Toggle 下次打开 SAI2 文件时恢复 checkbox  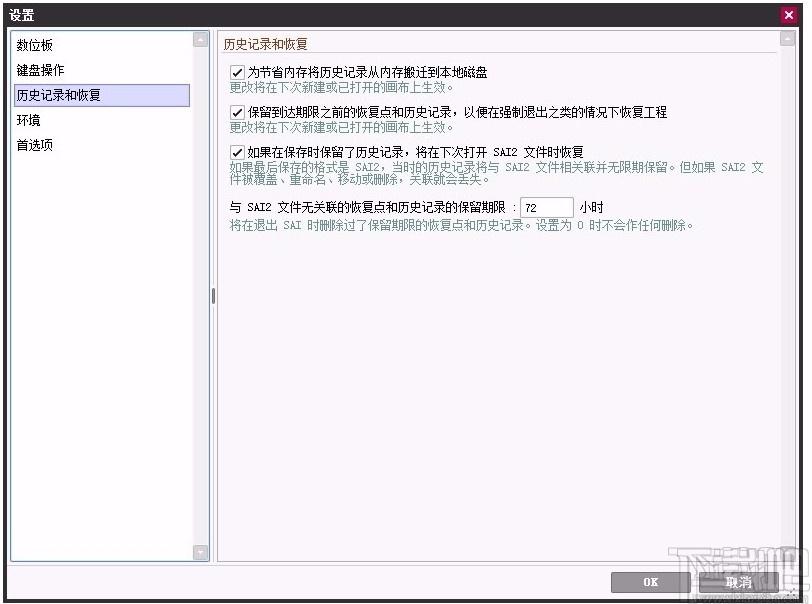click(237, 152)
